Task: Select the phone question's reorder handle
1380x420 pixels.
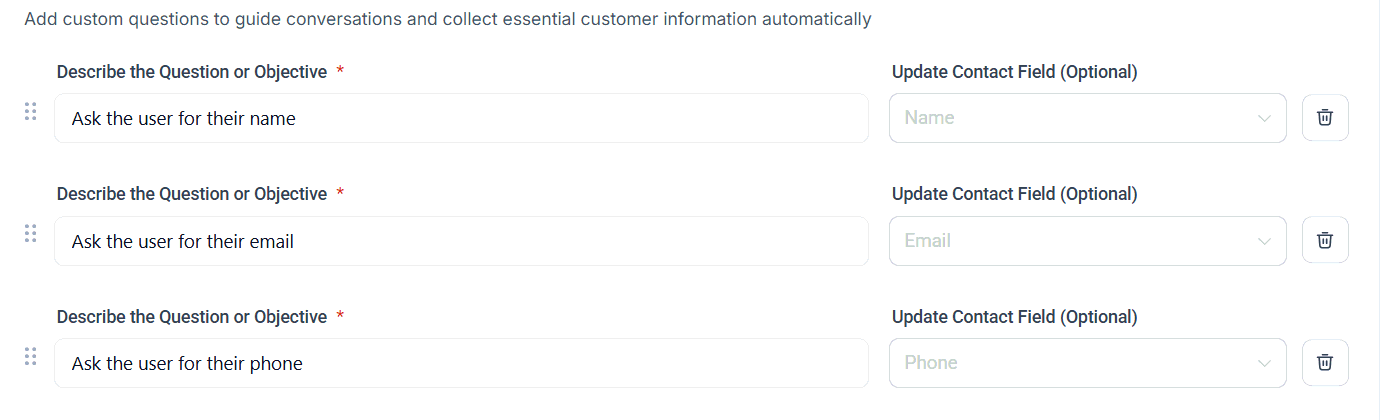Action: tap(30, 356)
